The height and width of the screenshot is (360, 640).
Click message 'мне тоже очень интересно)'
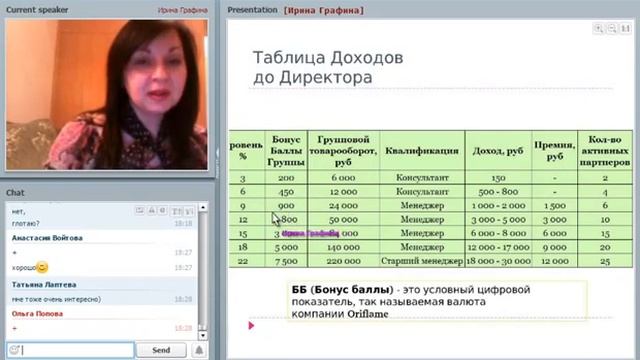[x=56, y=299]
